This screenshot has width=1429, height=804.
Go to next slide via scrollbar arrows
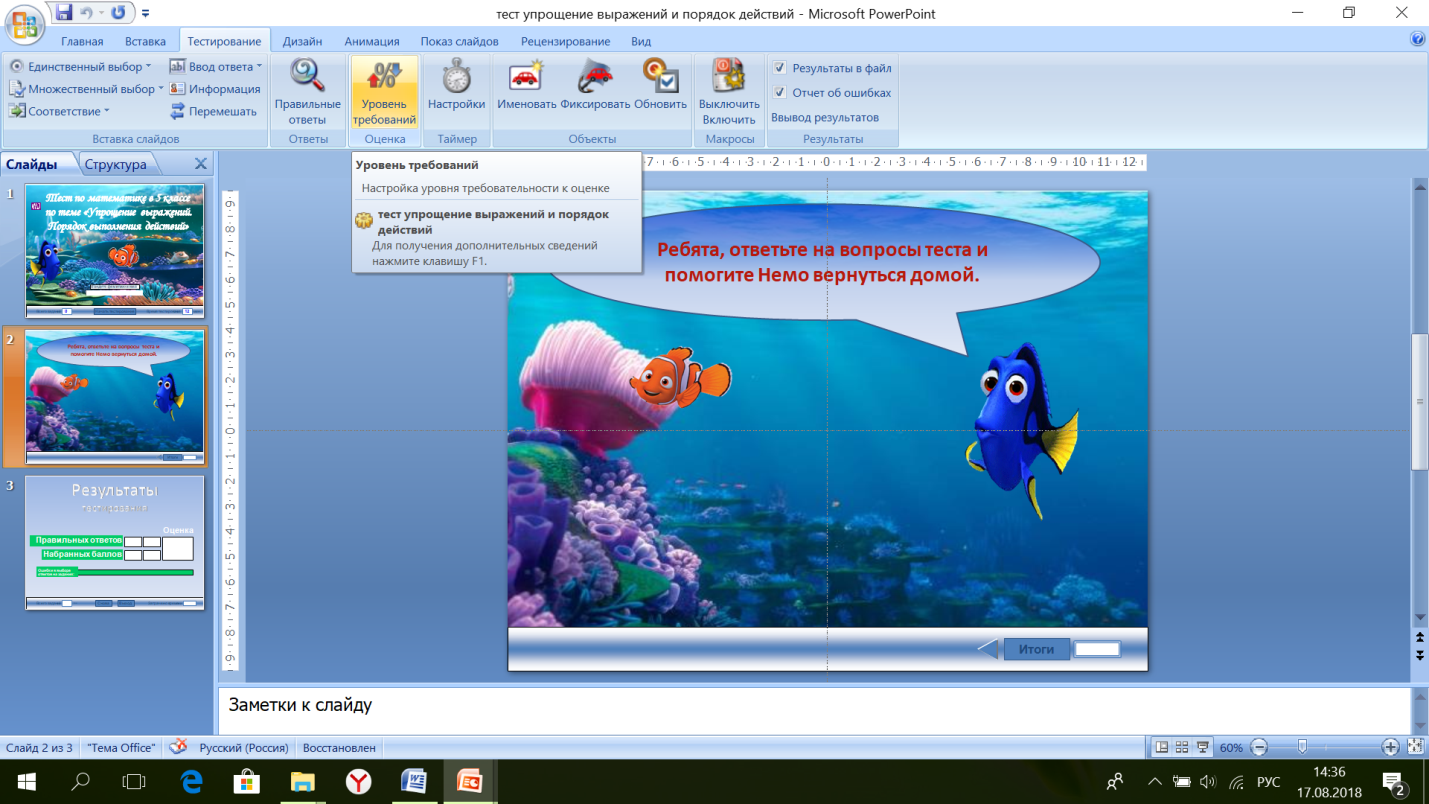(x=1419, y=654)
